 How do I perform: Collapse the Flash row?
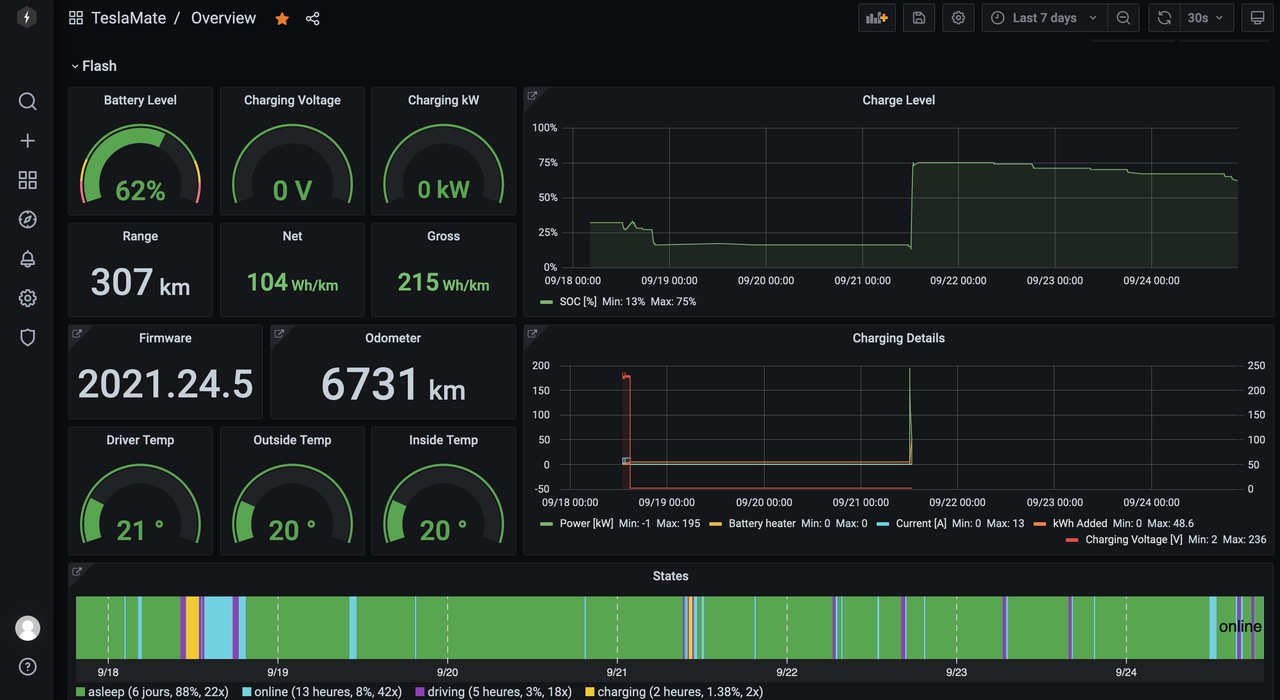point(93,66)
